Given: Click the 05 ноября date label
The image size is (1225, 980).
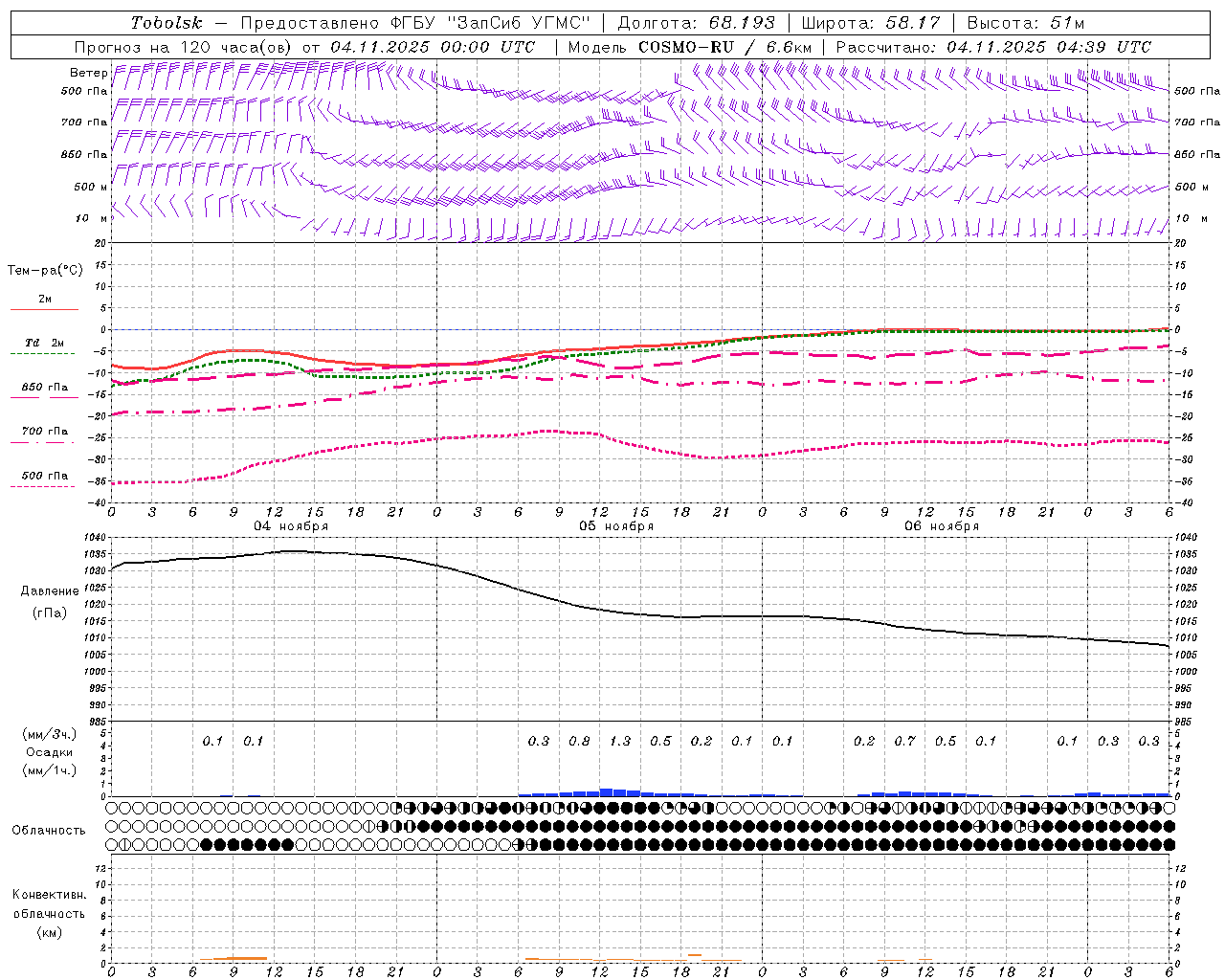Looking at the screenshot, I should coord(616,526).
